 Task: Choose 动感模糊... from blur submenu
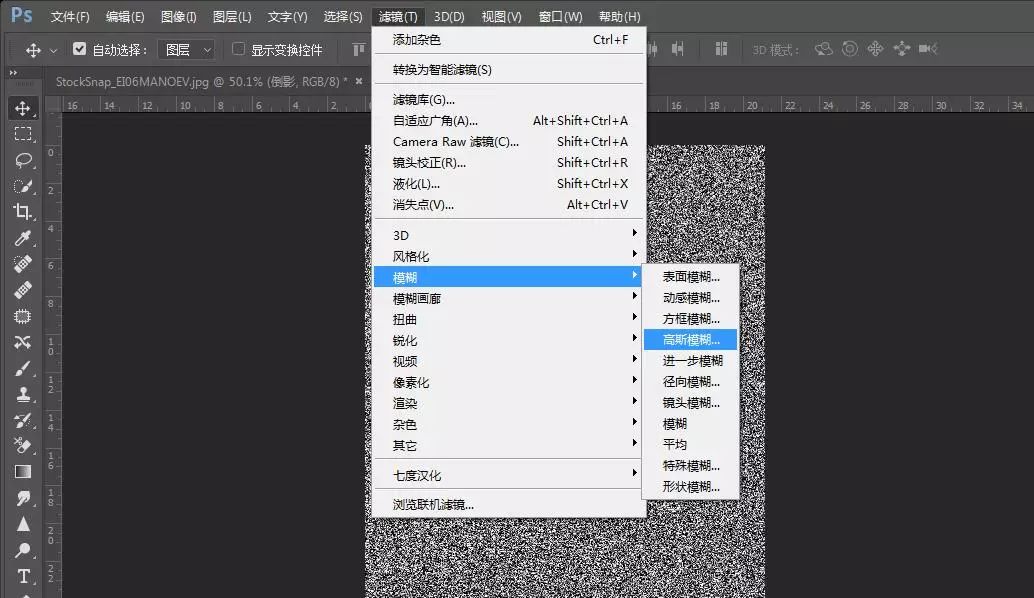(x=690, y=297)
